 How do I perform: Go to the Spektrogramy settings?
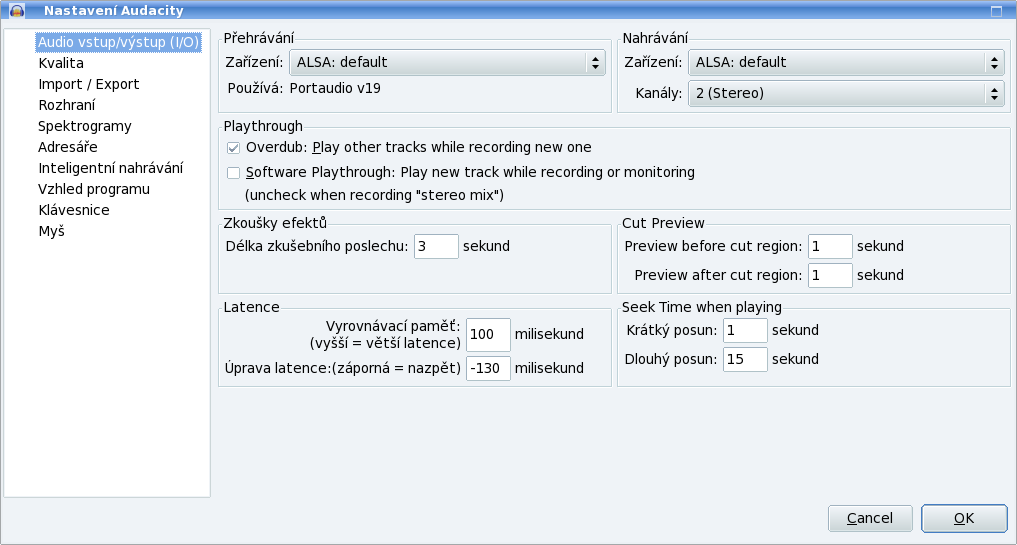(x=85, y=126)
